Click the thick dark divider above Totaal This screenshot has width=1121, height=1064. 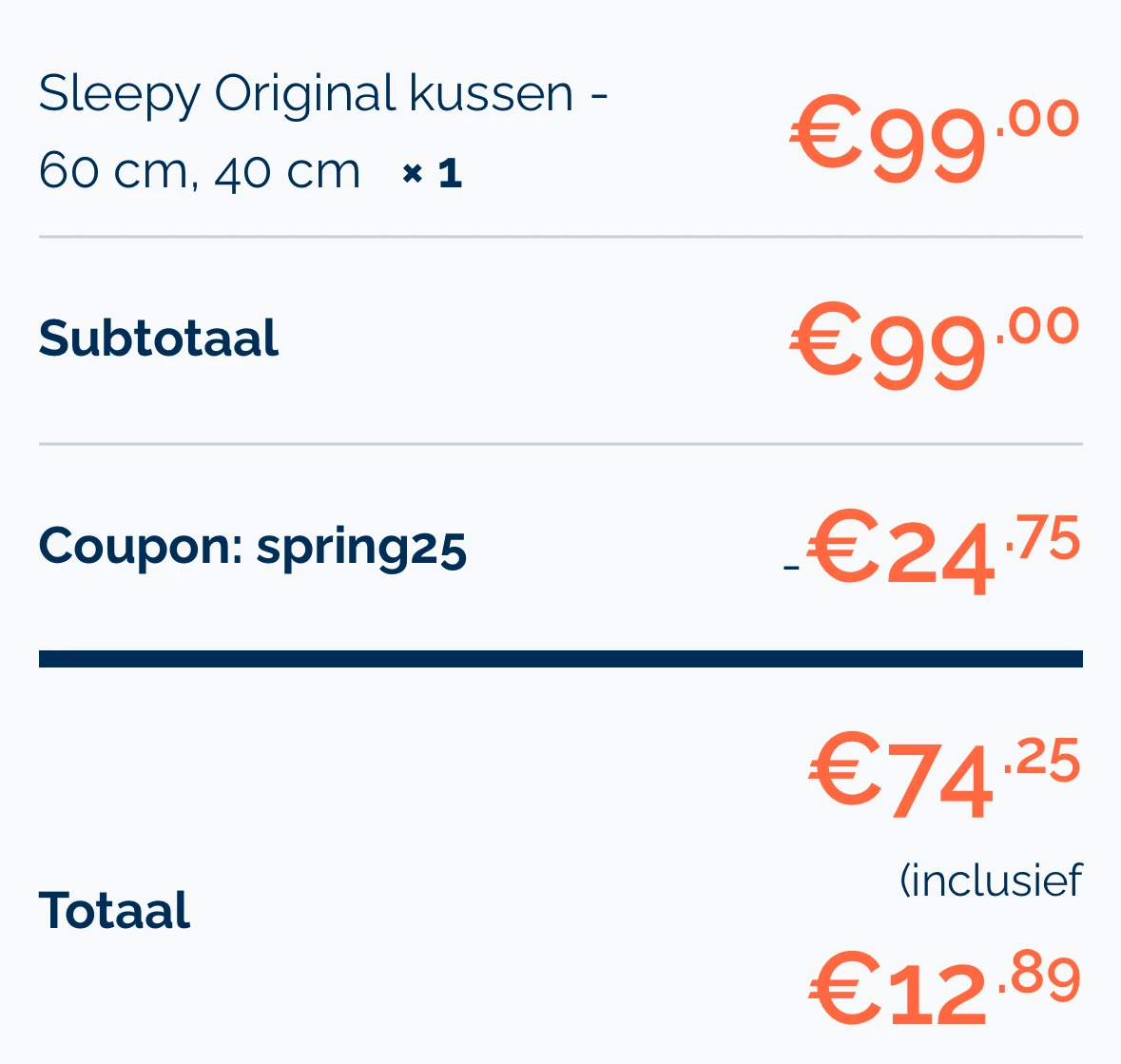tap(560, 659)
